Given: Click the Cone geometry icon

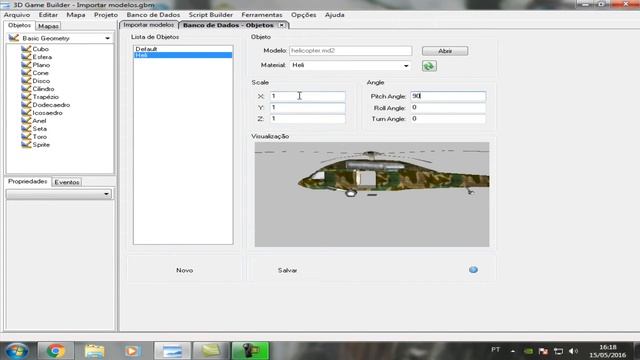Looking at the screenshot, I should [x=26, y=73].
